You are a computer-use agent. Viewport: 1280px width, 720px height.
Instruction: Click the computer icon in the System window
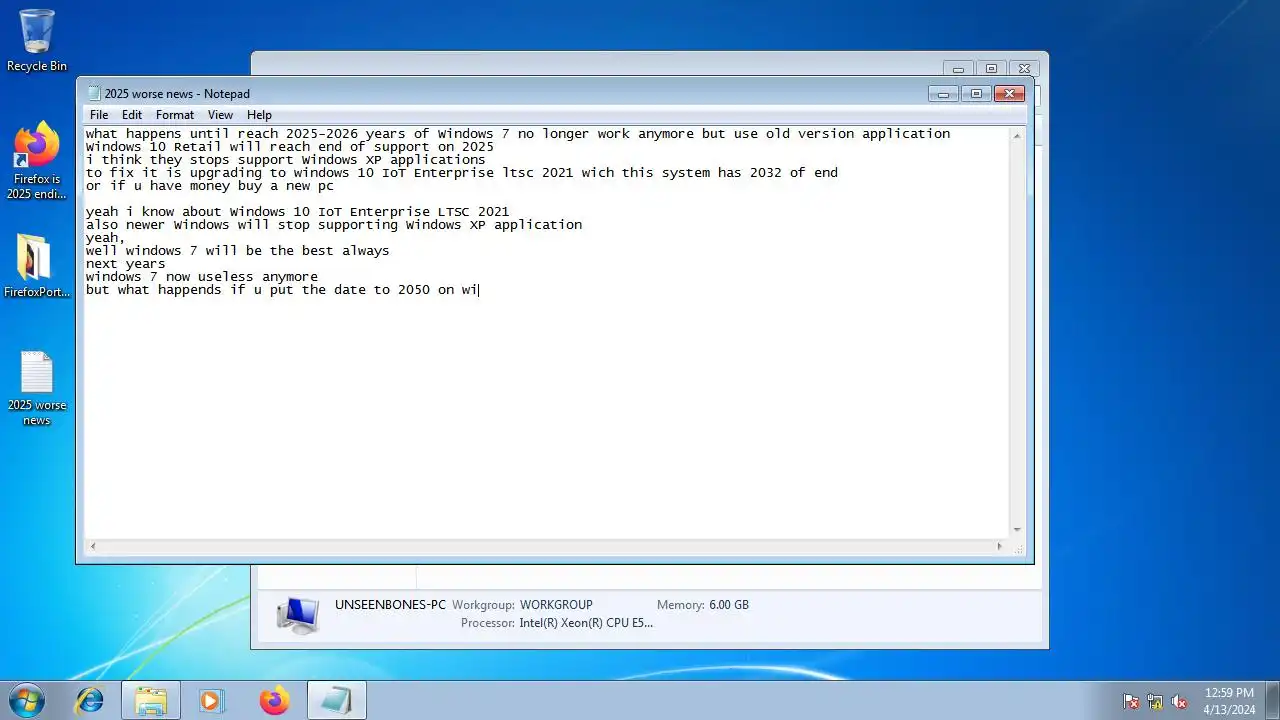[298, 615]
